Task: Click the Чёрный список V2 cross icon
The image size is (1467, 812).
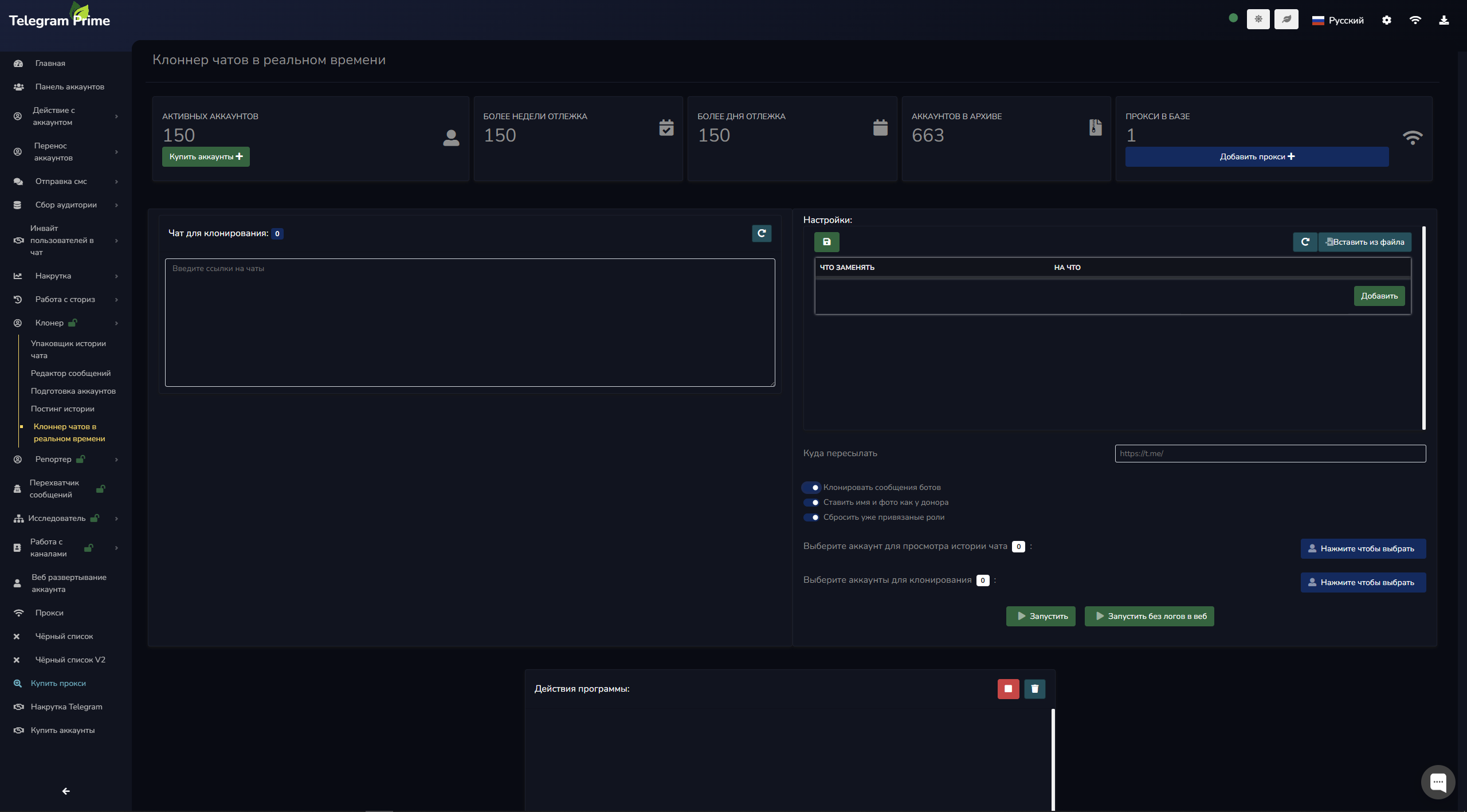Action: (17, 660)
